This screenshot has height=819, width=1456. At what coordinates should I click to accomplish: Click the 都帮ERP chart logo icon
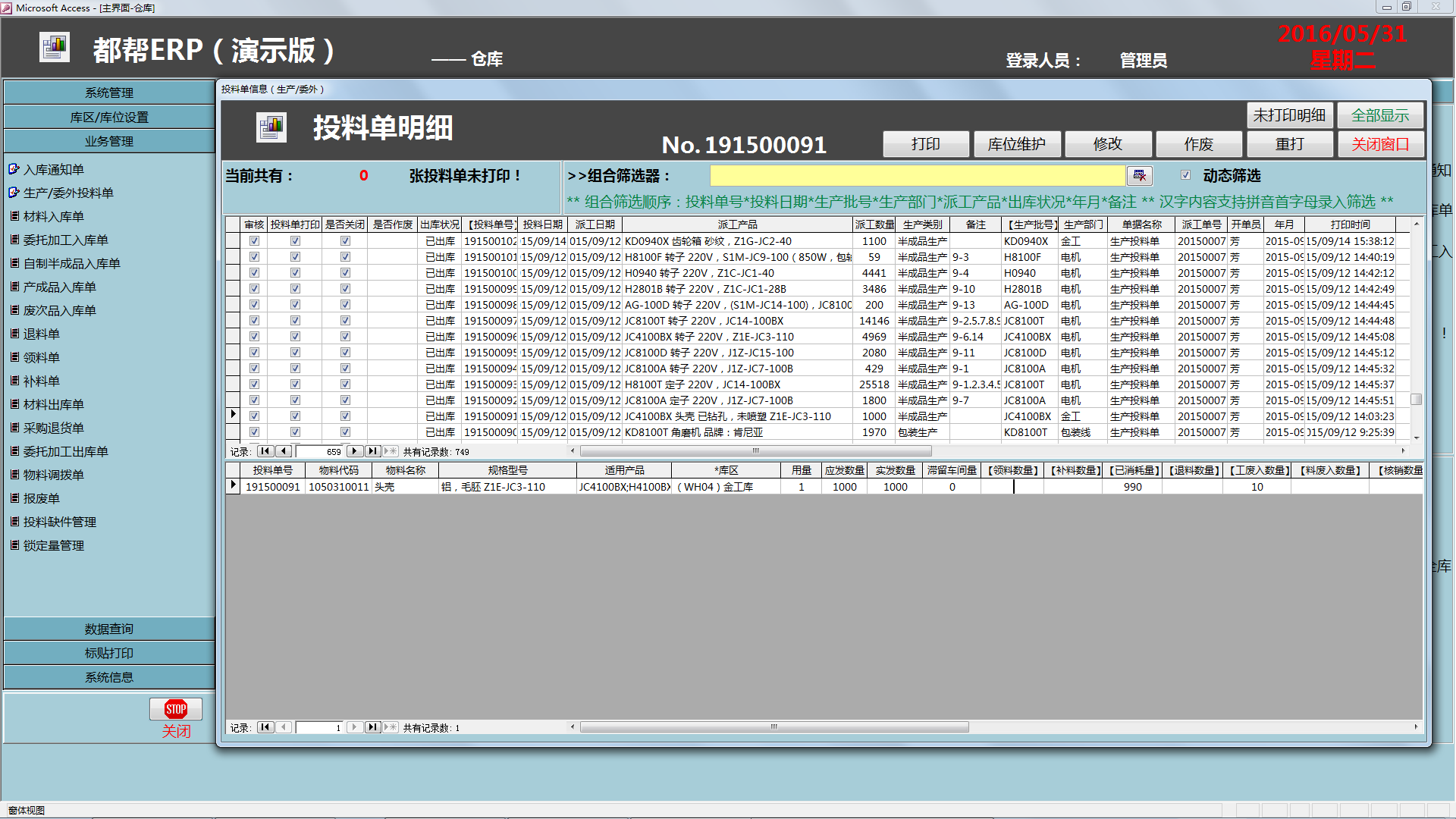55,47
